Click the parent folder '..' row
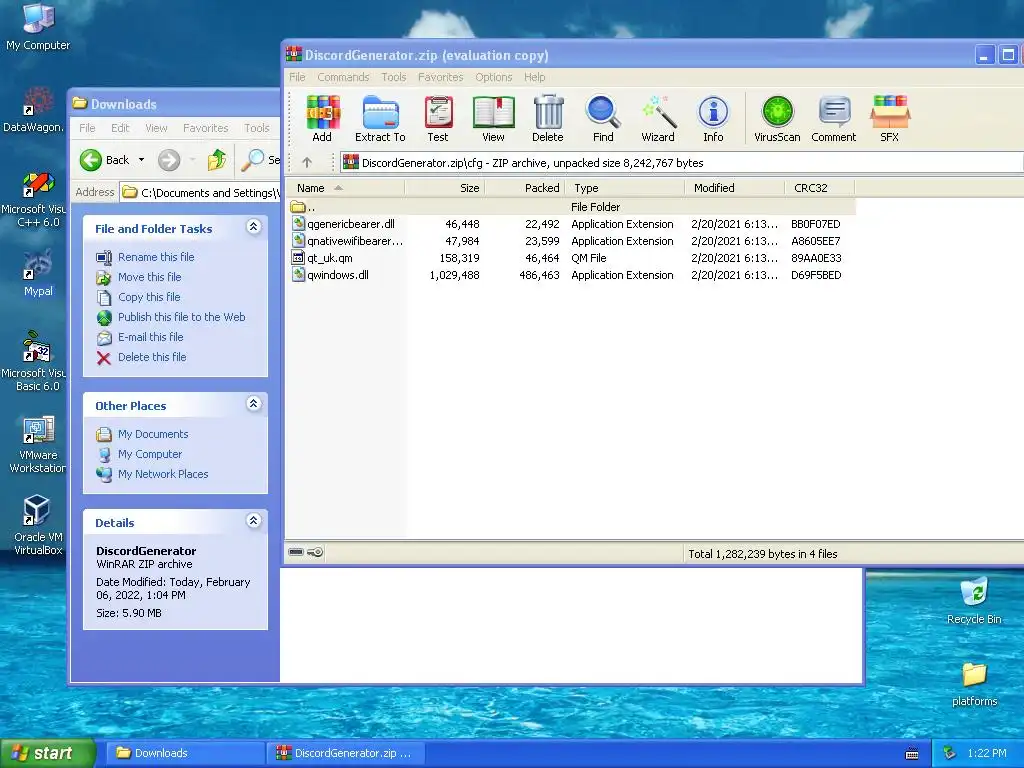The image size is (1024, 768). point(570,207)
